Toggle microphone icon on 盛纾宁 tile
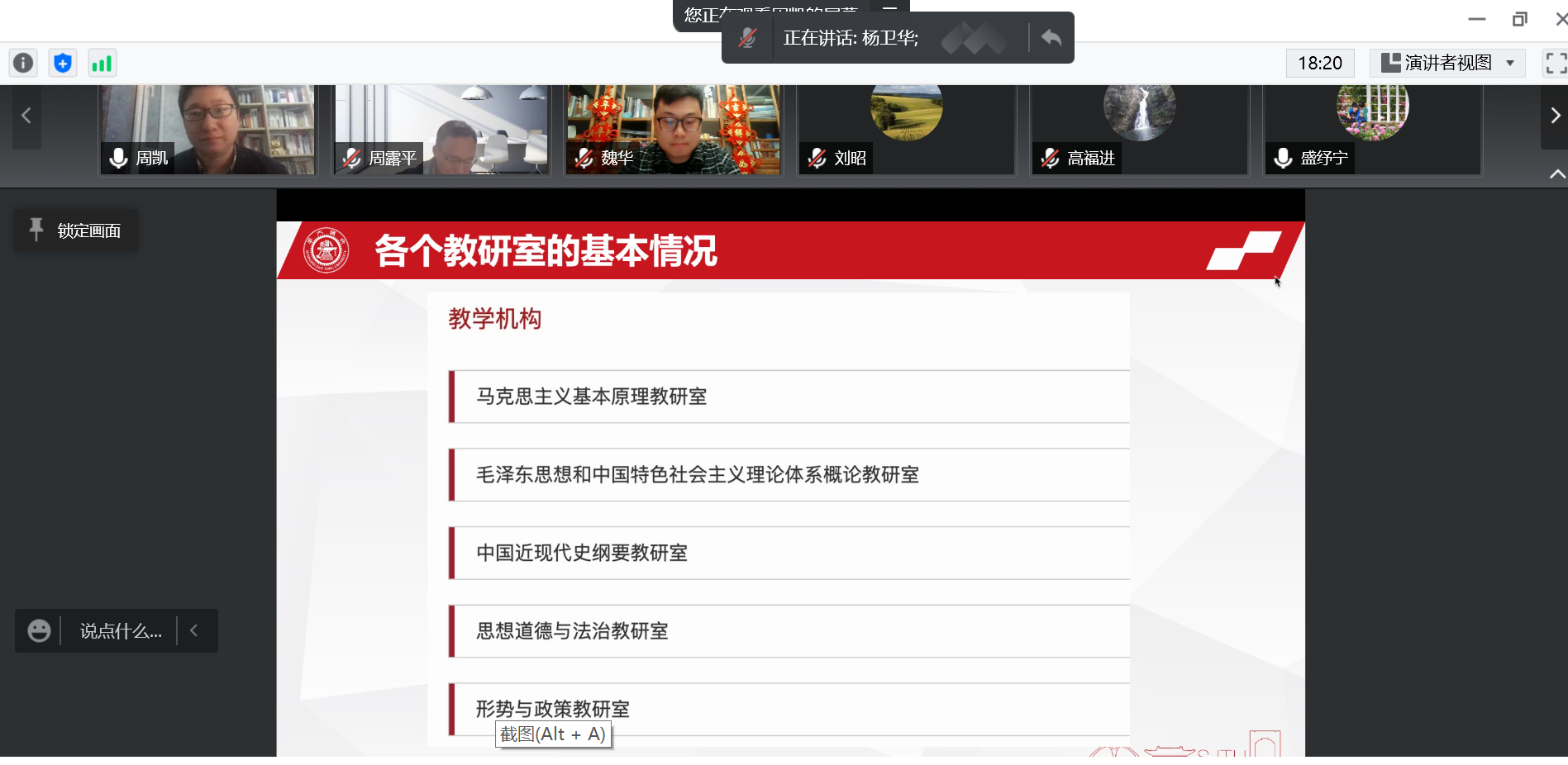This screenshot has height=765, width=1568. 1283,158
